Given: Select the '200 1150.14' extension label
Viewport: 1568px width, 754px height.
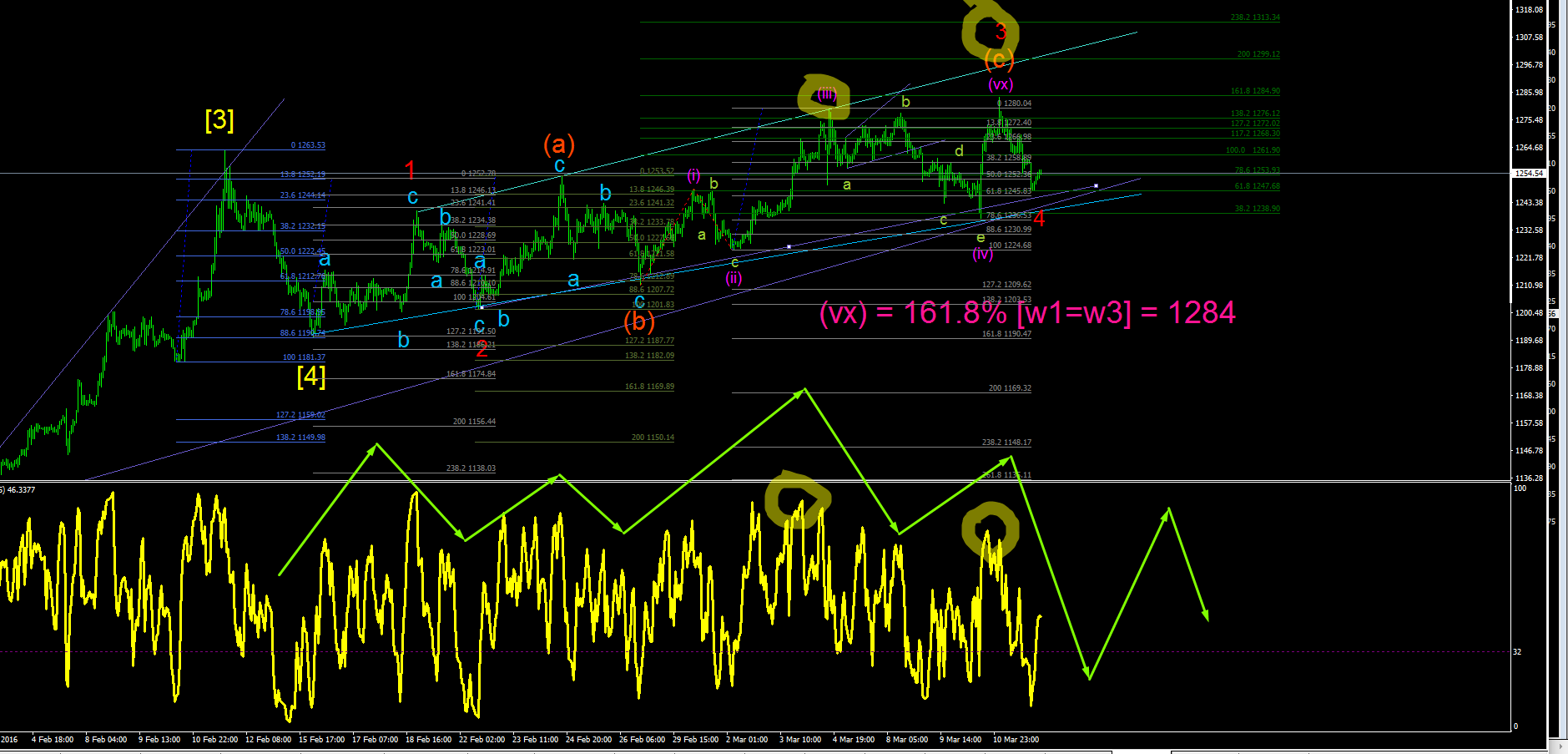Looking at the screenshot, I should [653, 438].
